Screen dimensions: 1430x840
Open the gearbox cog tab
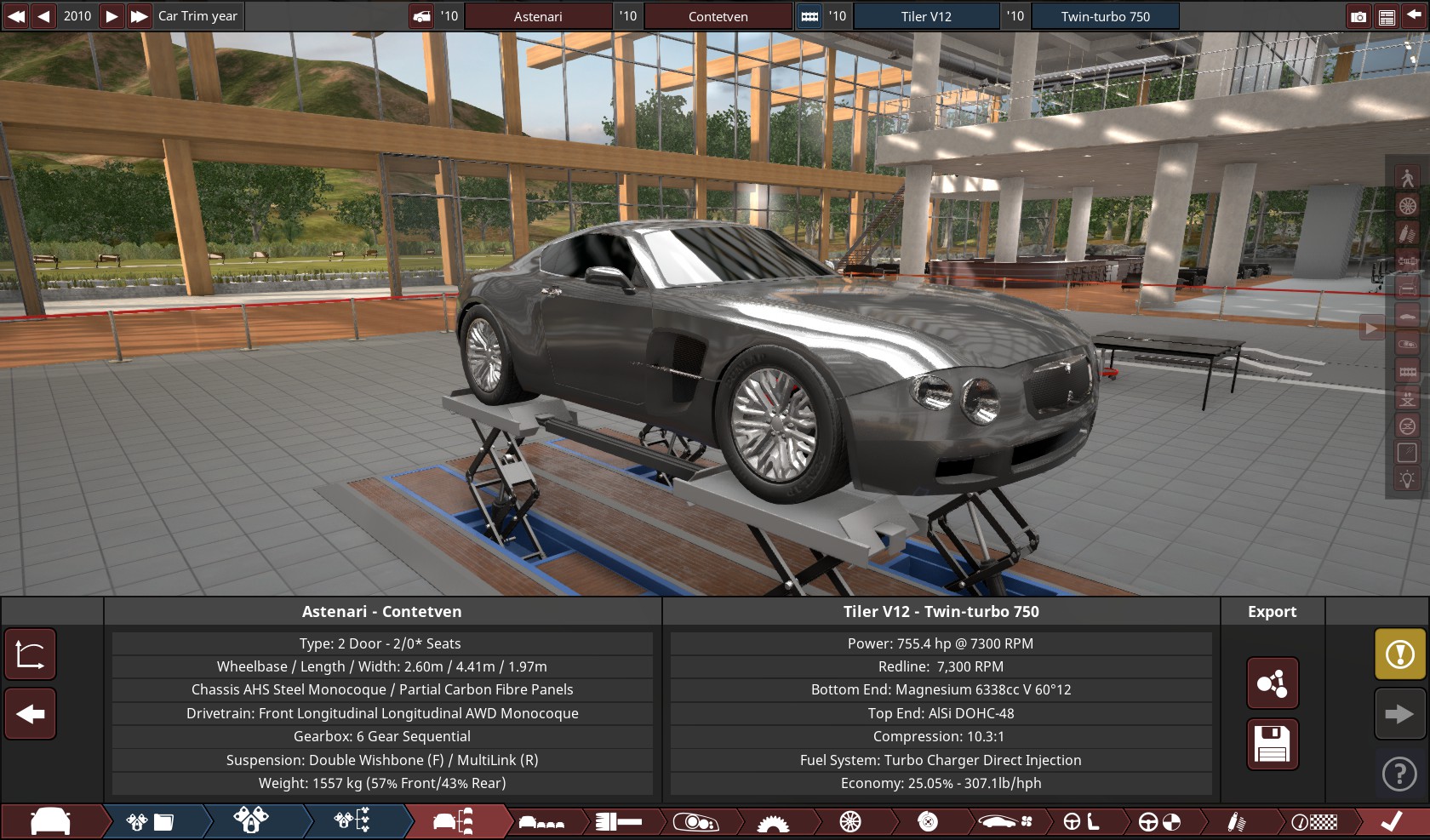[x=773, y=822]
